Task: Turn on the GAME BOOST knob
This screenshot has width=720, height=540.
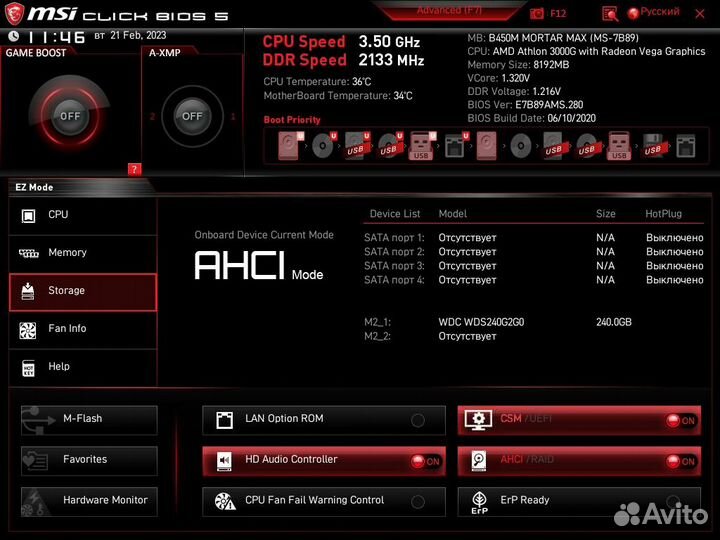Action: pyautogui.click(x=70, y=116)
